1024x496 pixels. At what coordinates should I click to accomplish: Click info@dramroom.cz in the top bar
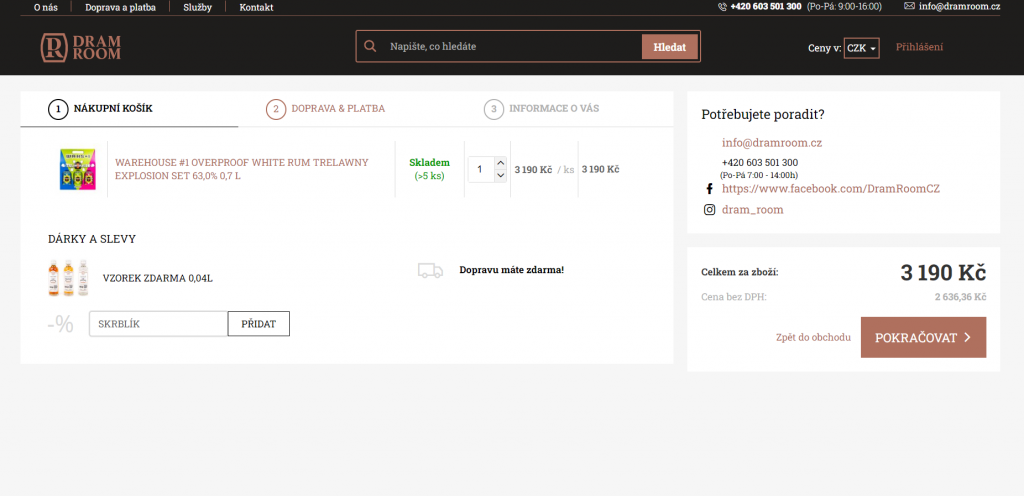(x=959, y=7)
